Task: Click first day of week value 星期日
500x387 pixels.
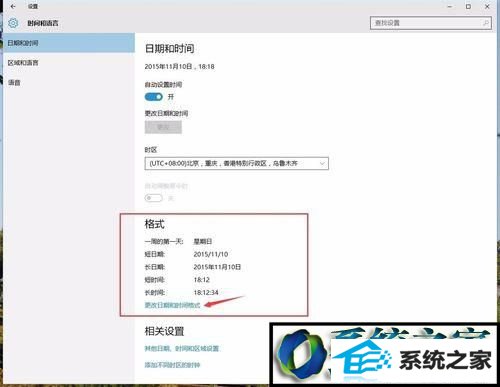Action: click(203, 241)
